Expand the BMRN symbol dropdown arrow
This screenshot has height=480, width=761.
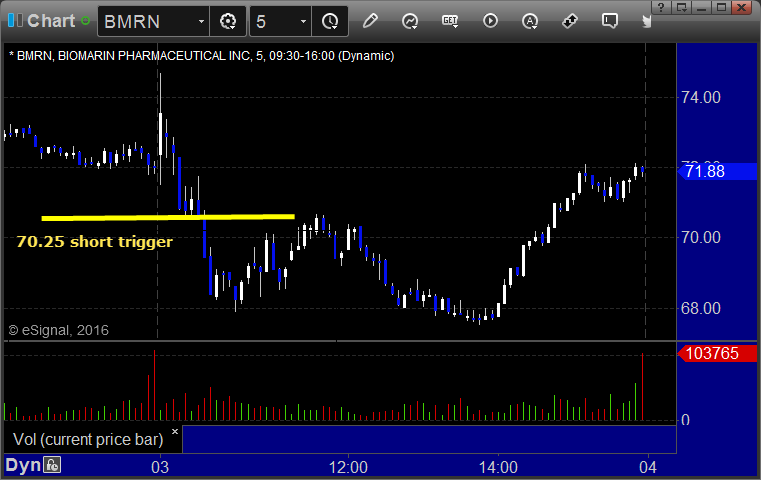click(201, 21)
